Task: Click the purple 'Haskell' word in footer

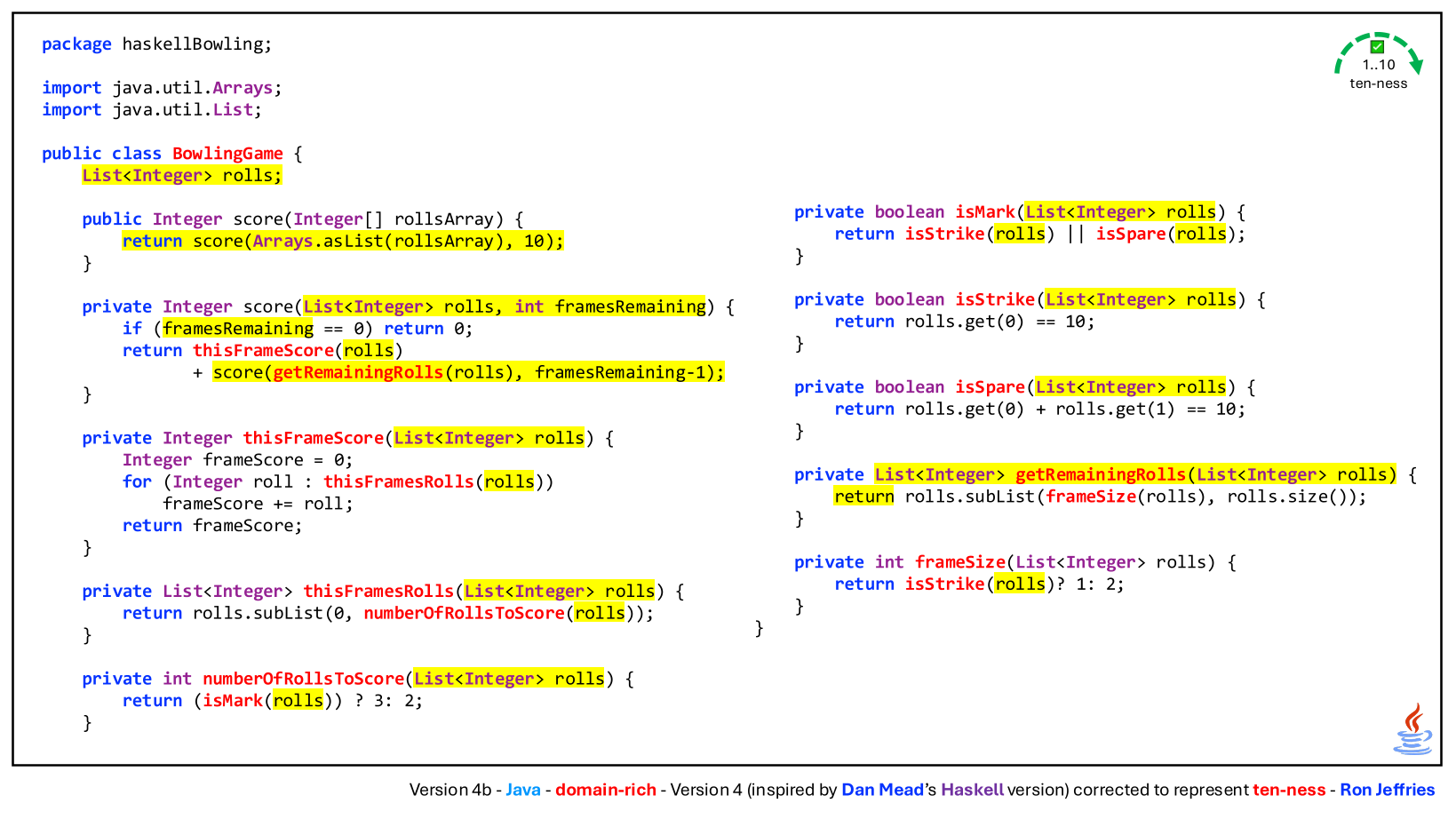Action: [972, 790]
